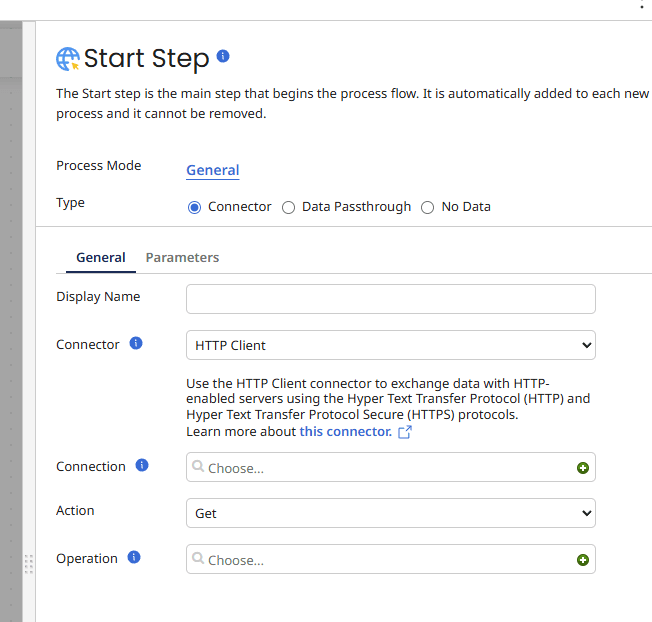
Task: Click into the Display Name text field
Action: click(x=390, y=299)
